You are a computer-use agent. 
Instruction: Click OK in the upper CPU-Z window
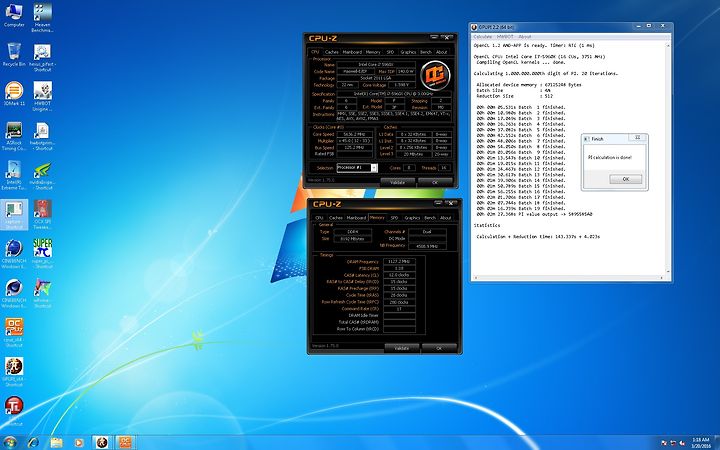[435, 182]
